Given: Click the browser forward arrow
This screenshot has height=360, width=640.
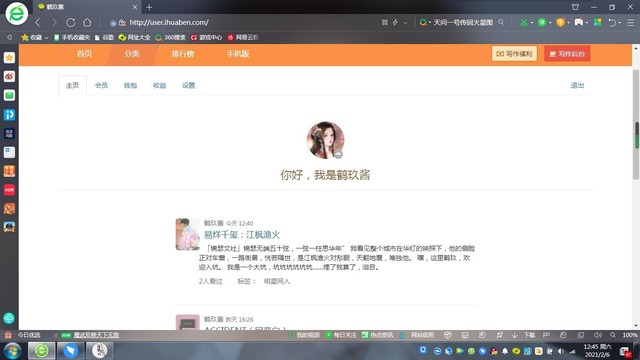Looking at the screenshot, I should click(x=54, y=22).
